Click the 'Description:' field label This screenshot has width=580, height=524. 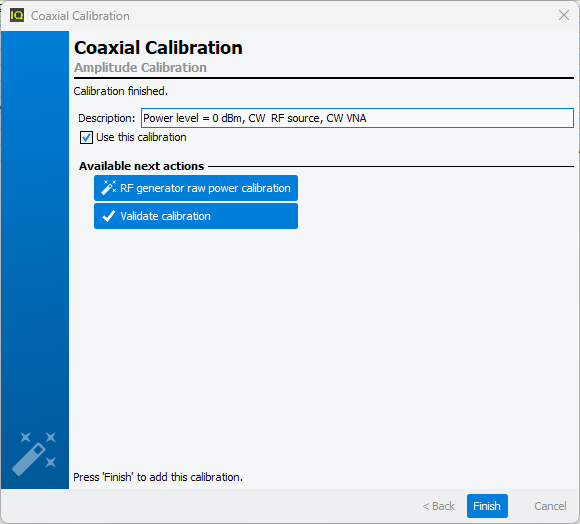coord(107,118)
